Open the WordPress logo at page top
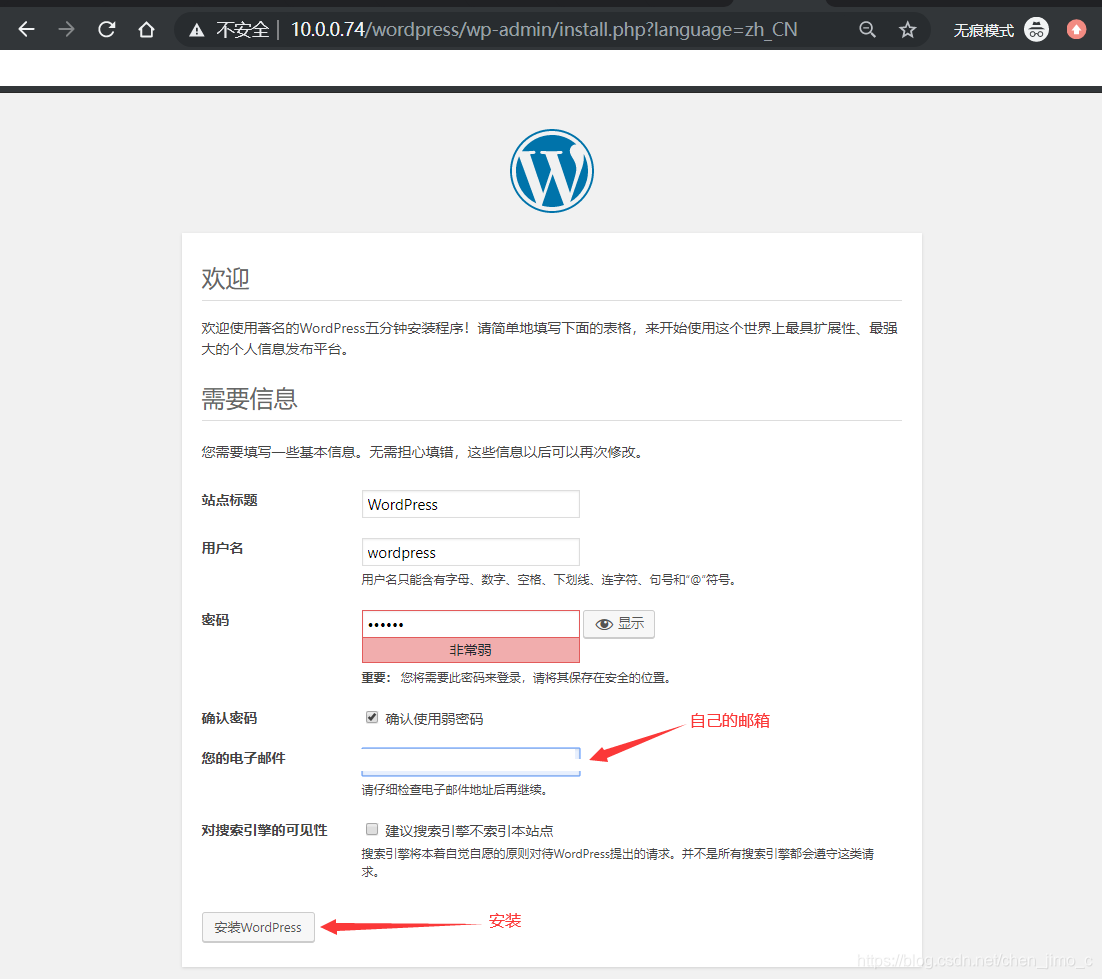Viewport: 1102px width, 979px height. tap(552, 171)
